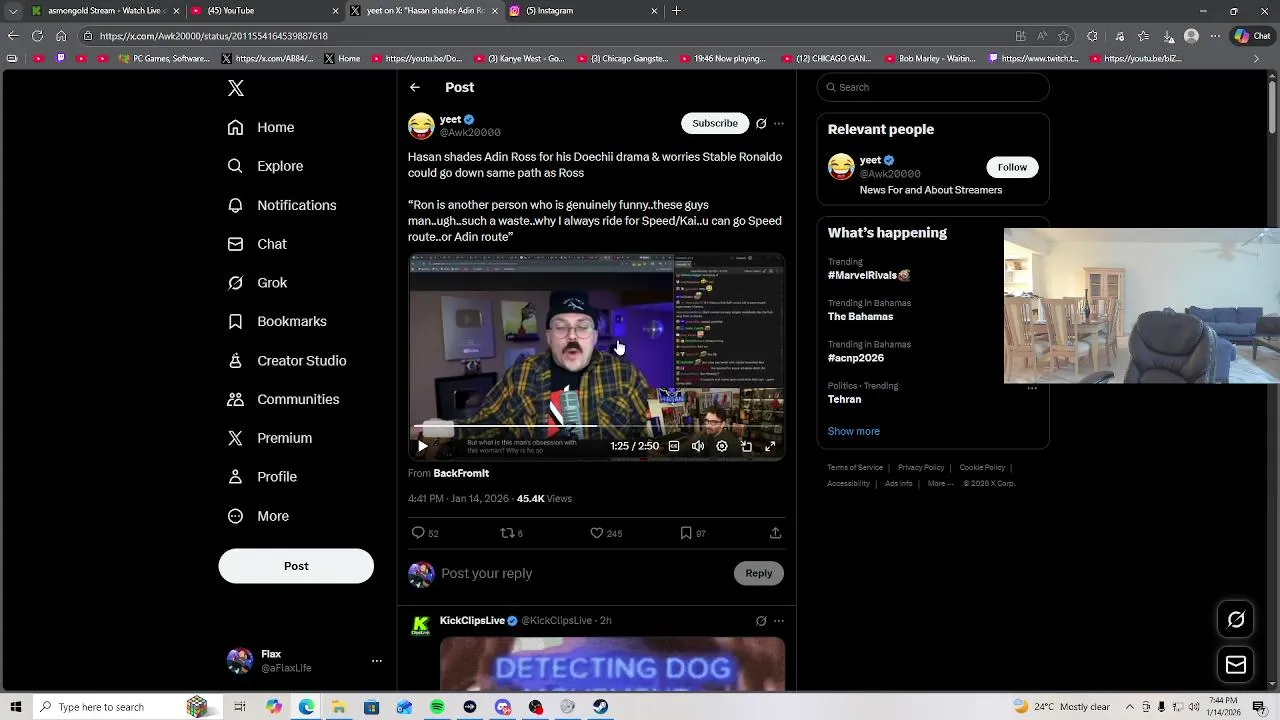Open a new browser tab
The height and width of the screenshot is (720, 1280).
pyautogui.click(x=677, y=11)
